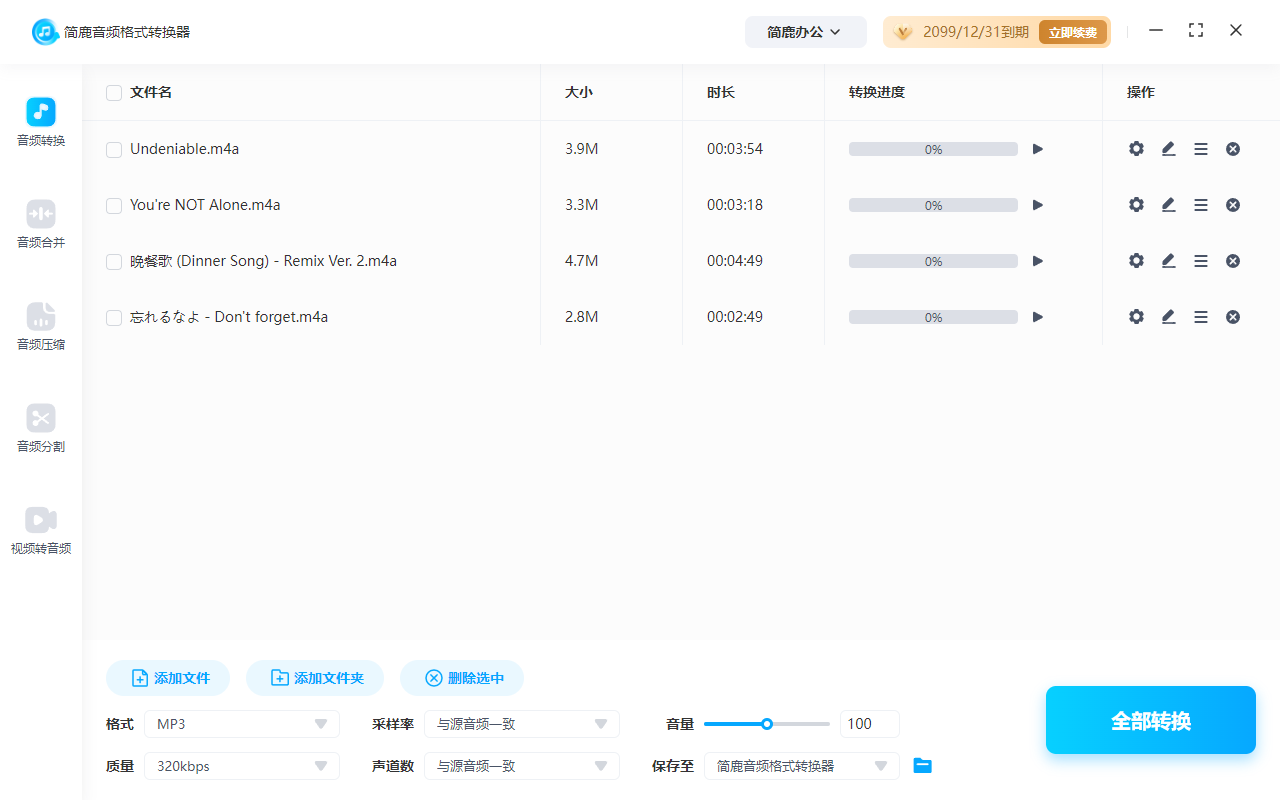Select the 音频合并 sidebar tool

click(x=40, y=224)
